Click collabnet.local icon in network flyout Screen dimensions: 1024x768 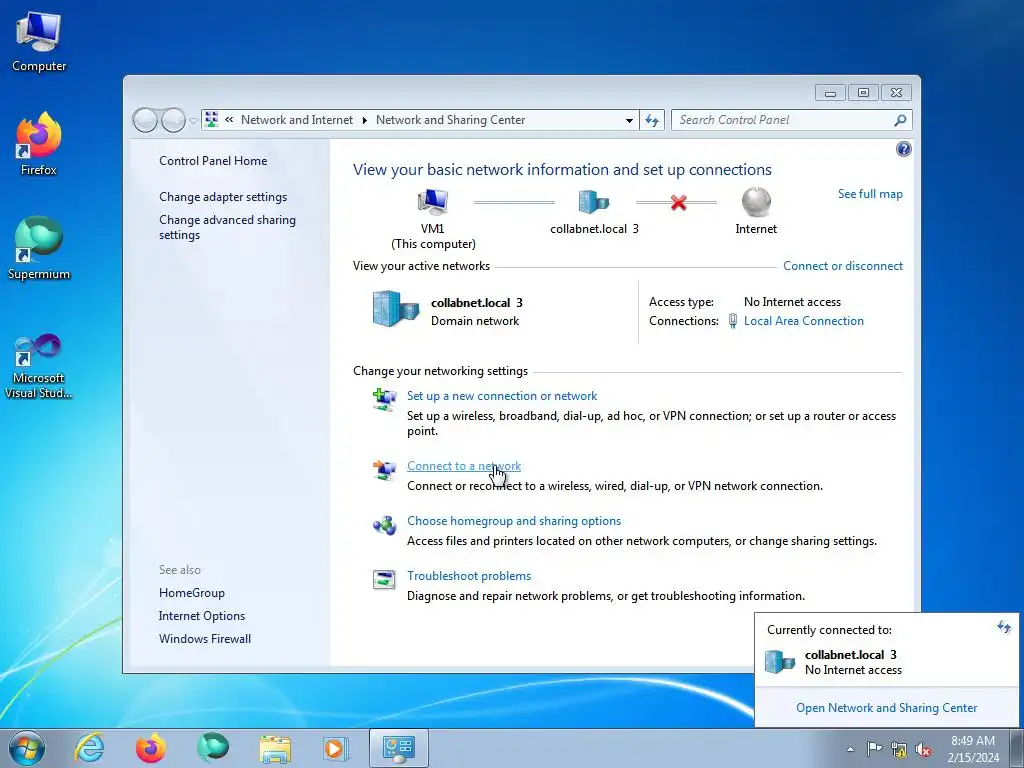pos(780,662)
